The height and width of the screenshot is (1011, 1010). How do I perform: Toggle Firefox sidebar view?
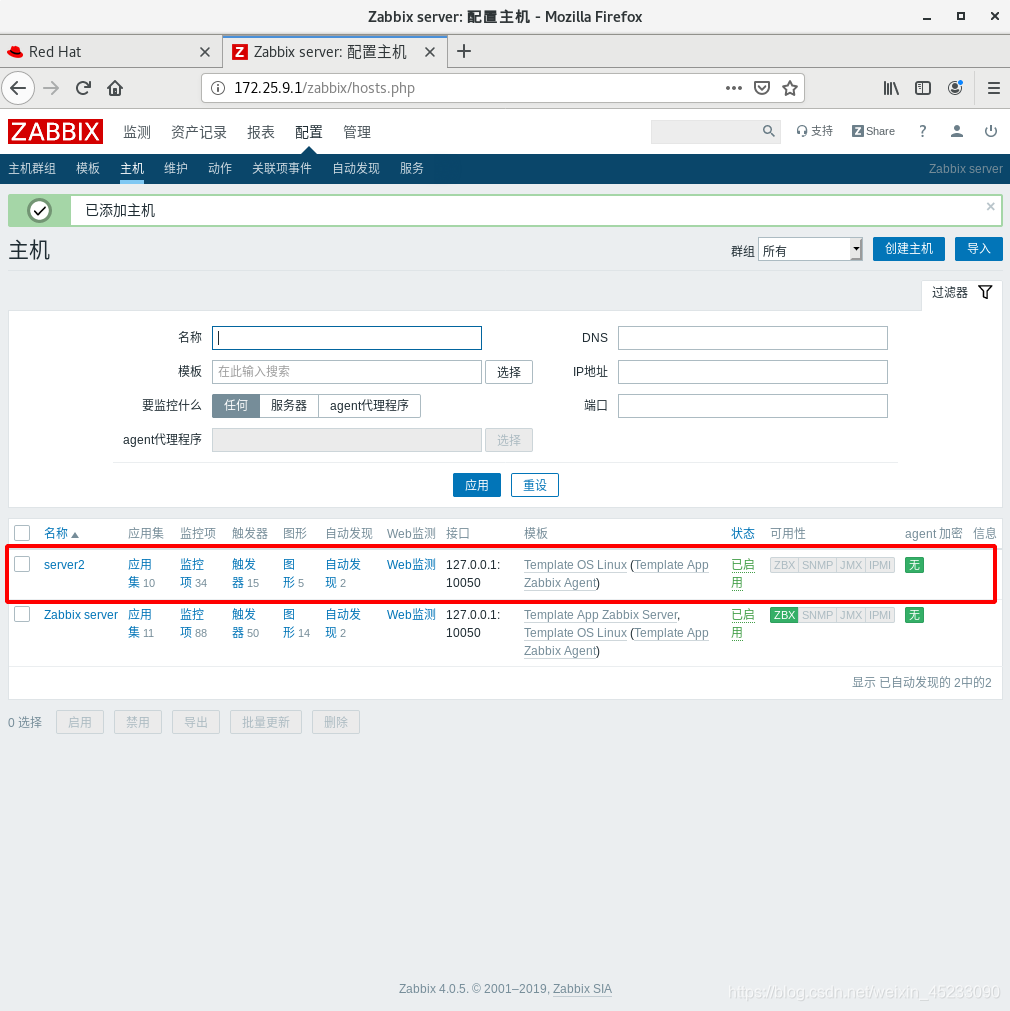click(x=923, y=88)
